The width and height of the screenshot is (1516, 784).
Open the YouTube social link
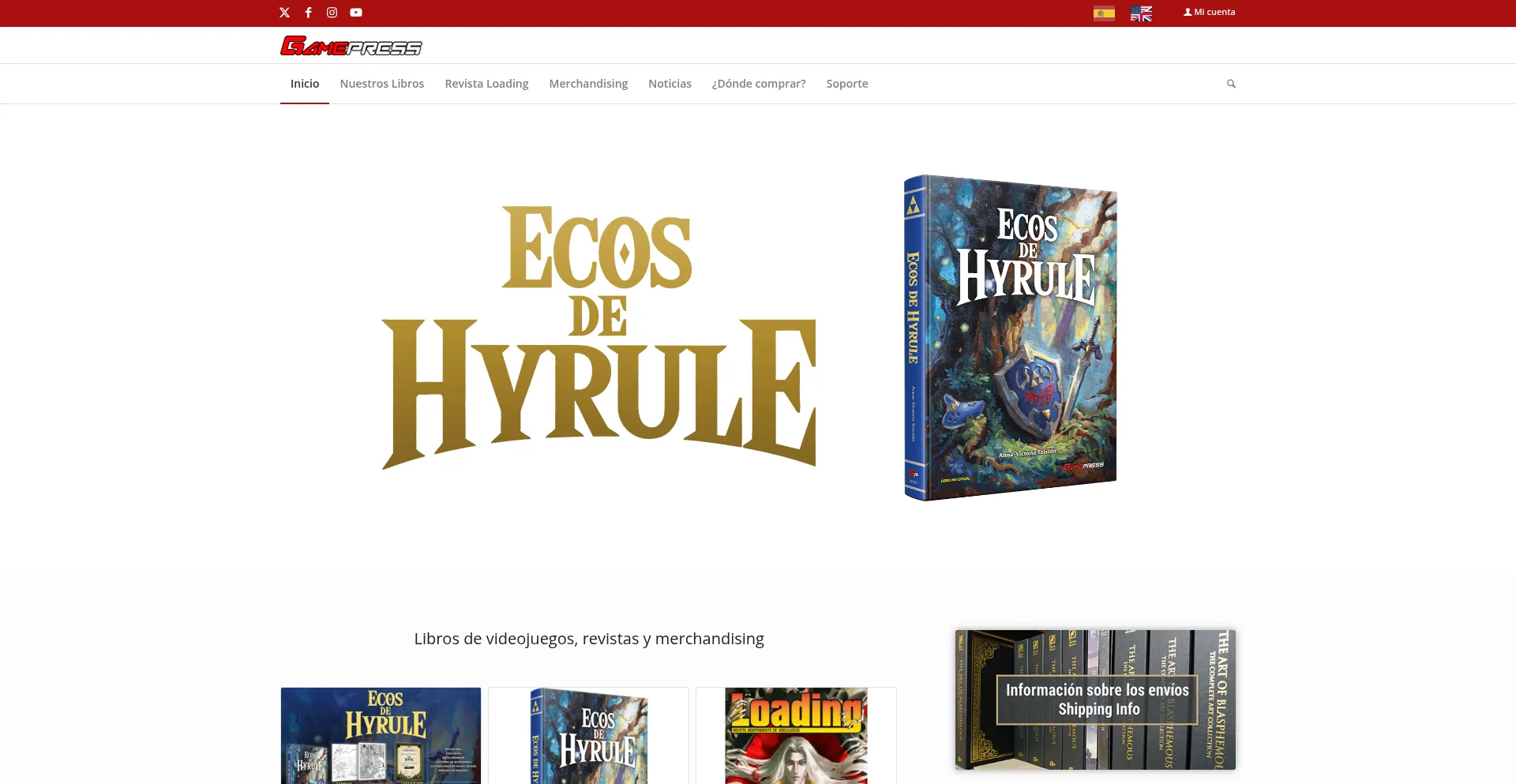pyautogui.click(x=356, y=13)
